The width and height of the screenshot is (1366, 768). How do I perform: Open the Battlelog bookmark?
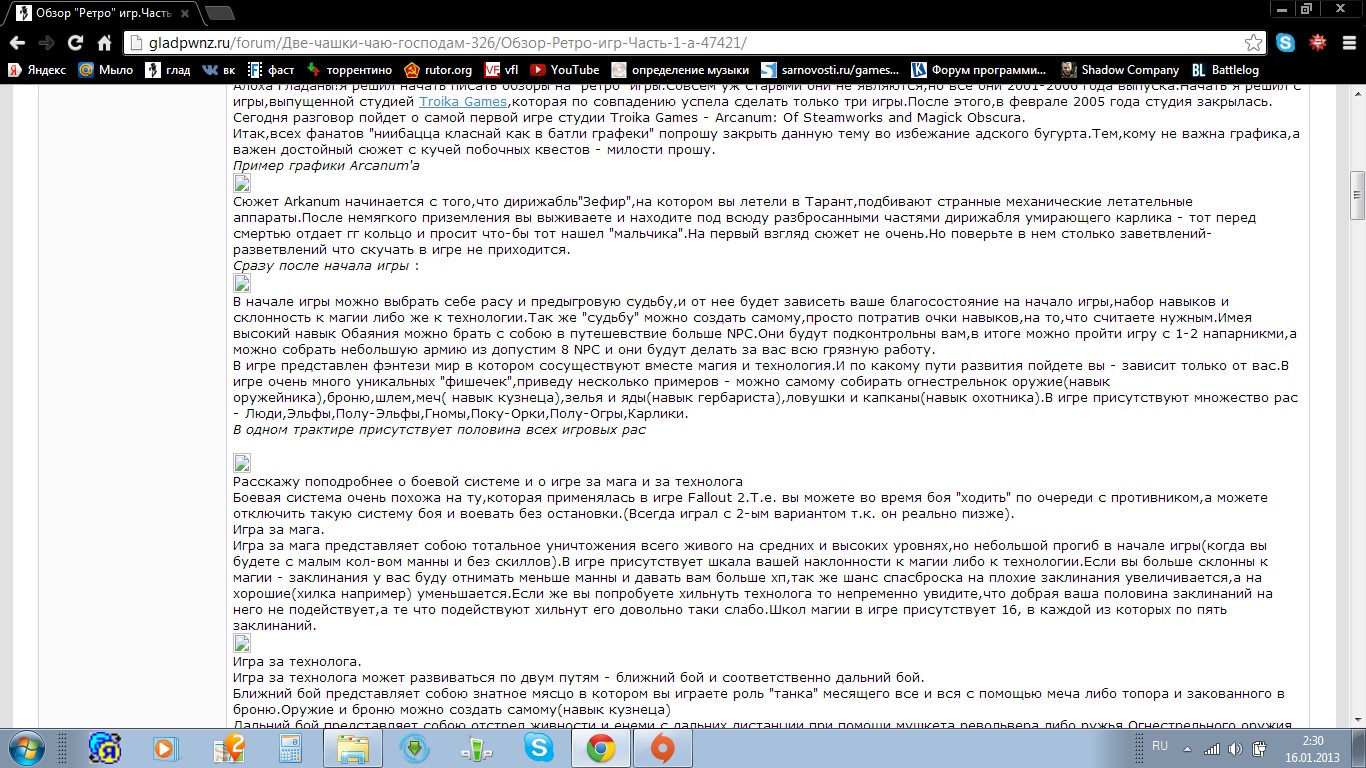pyautogui.click(x=1225, y=70)
